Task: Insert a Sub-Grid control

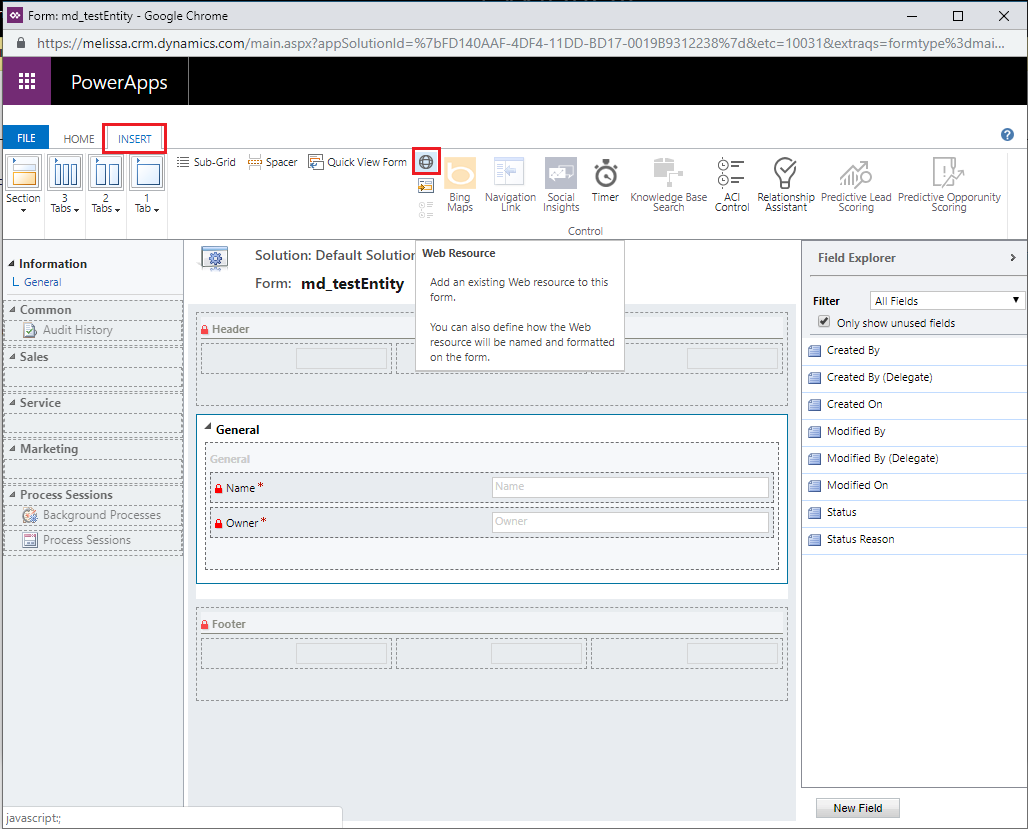Action: (x=206, y=162)
